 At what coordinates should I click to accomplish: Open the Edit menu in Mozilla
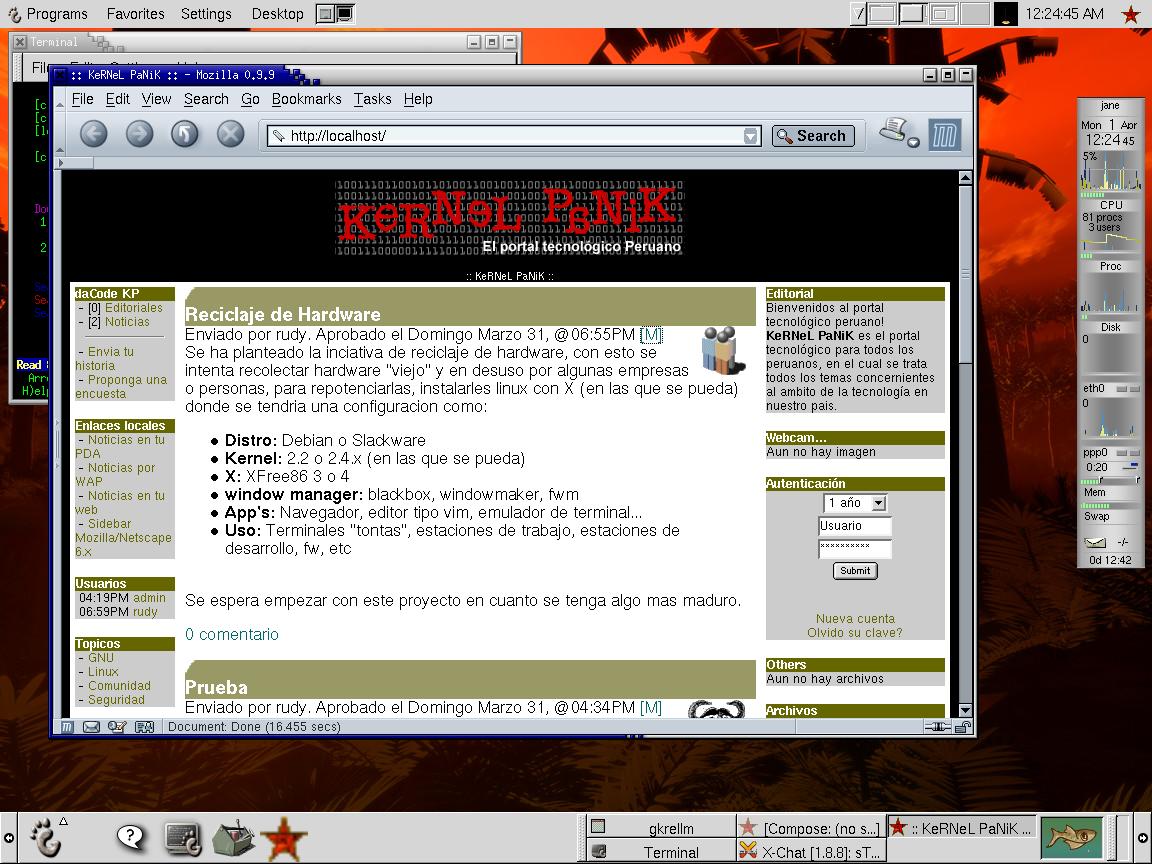(x=118, y=99)
